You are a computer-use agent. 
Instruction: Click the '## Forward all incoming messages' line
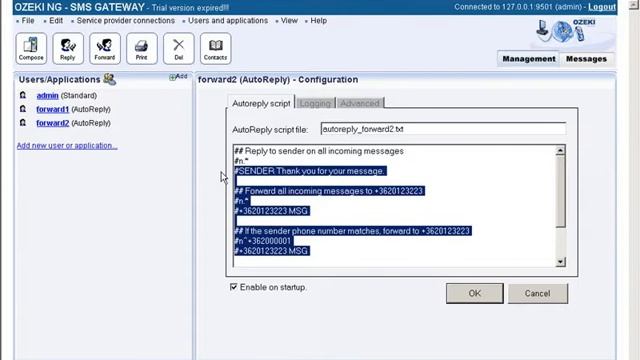click(329, 191)
